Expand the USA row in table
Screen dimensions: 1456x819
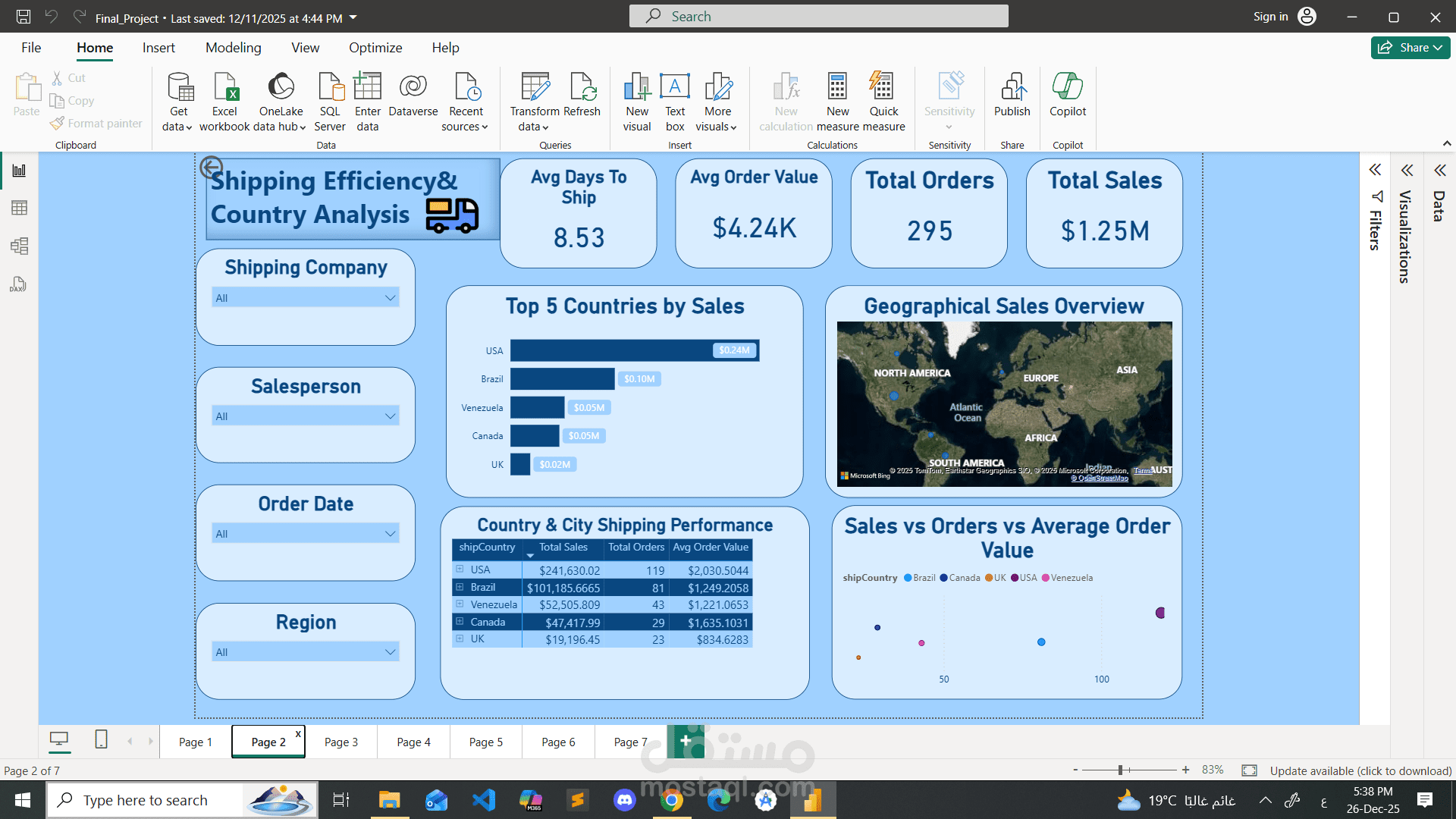460,569
